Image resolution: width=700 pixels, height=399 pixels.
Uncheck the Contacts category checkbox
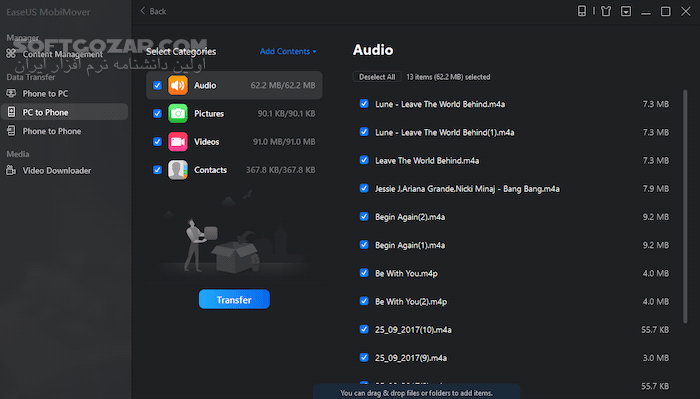pos(157,170)
